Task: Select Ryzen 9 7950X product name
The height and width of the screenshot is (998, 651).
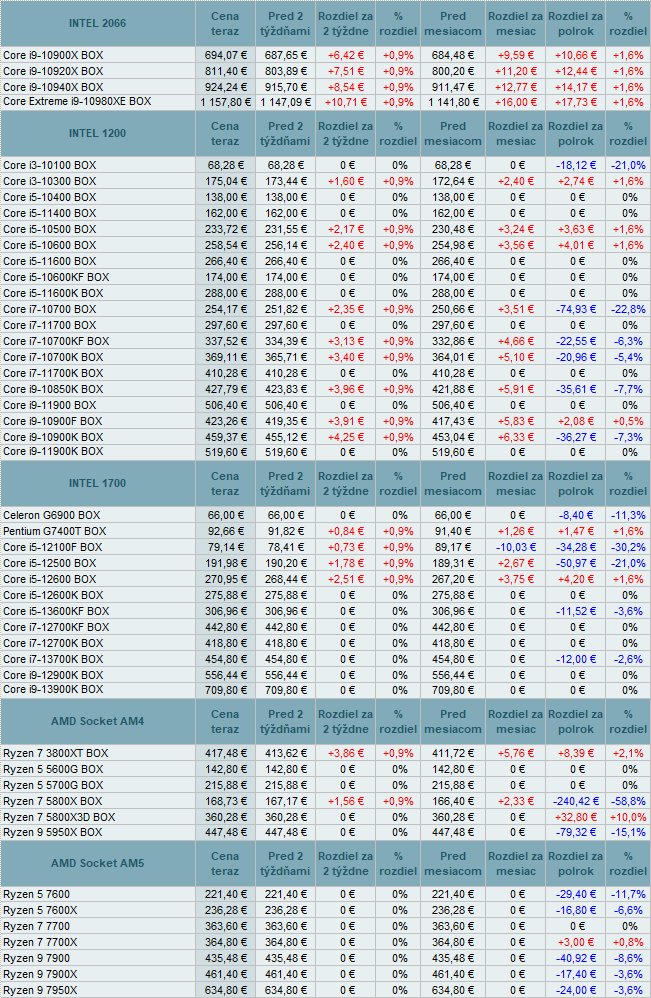Action: coord(40,990)
